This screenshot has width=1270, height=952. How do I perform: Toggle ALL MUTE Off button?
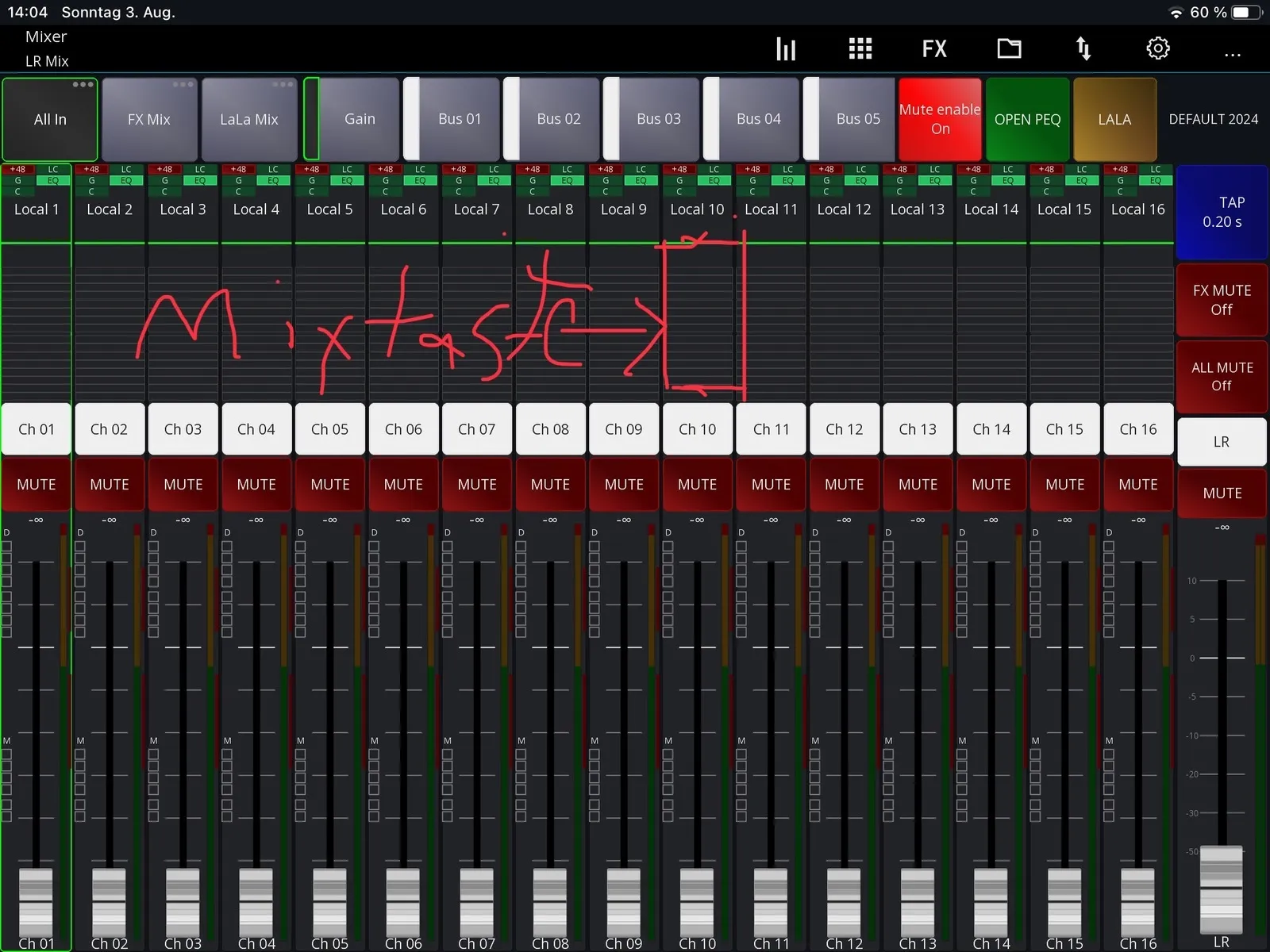tap(1222, 377)
